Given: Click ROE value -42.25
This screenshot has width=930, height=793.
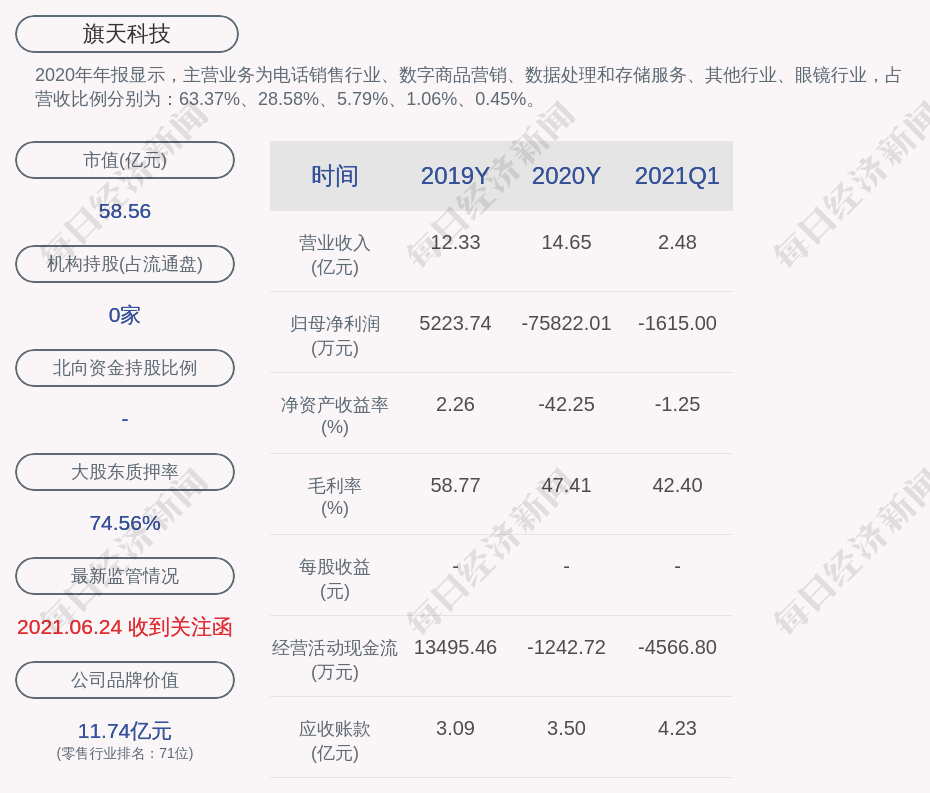Looking at the screenshot, I should click(566, 405).
